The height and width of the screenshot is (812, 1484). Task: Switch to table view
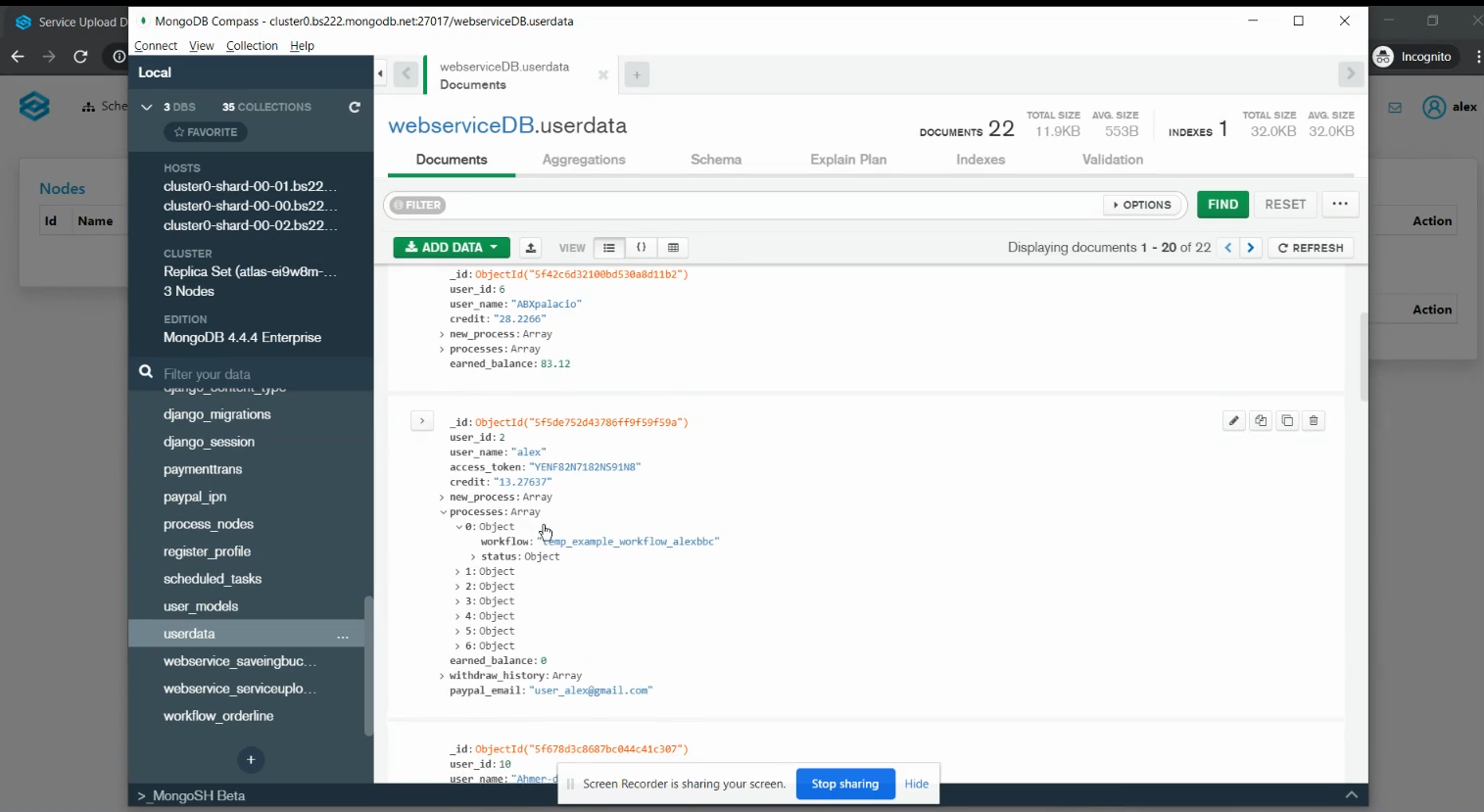(673, 248)
